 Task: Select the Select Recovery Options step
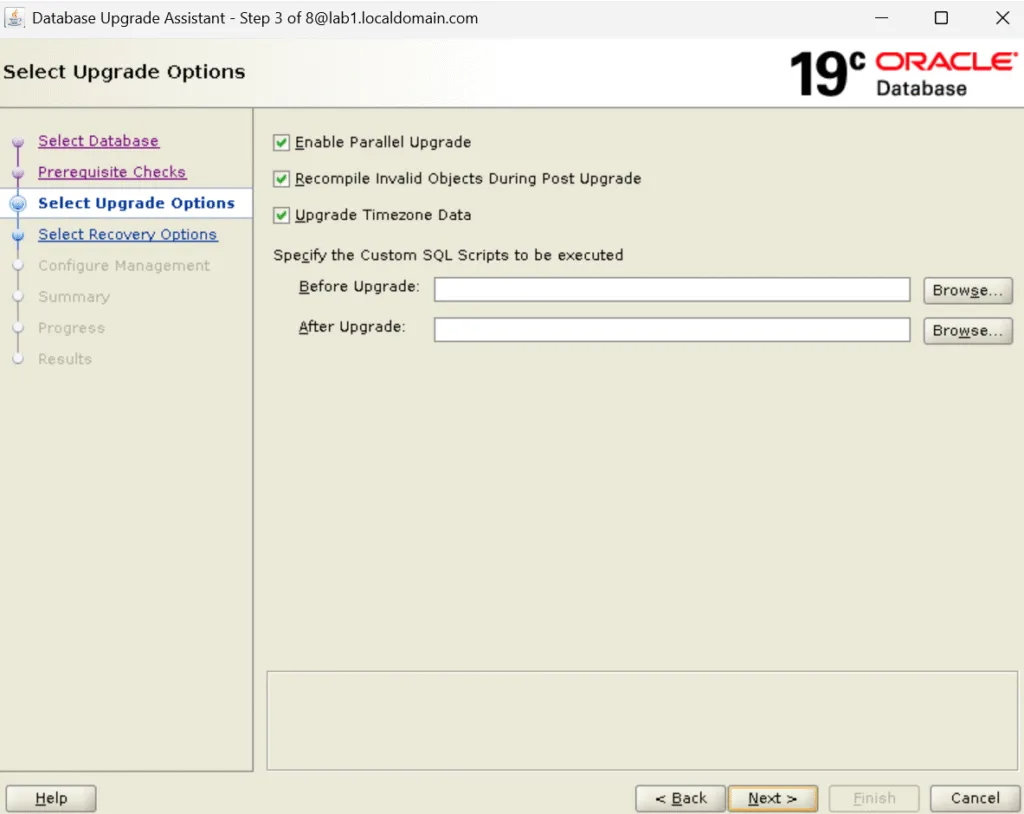127,234
